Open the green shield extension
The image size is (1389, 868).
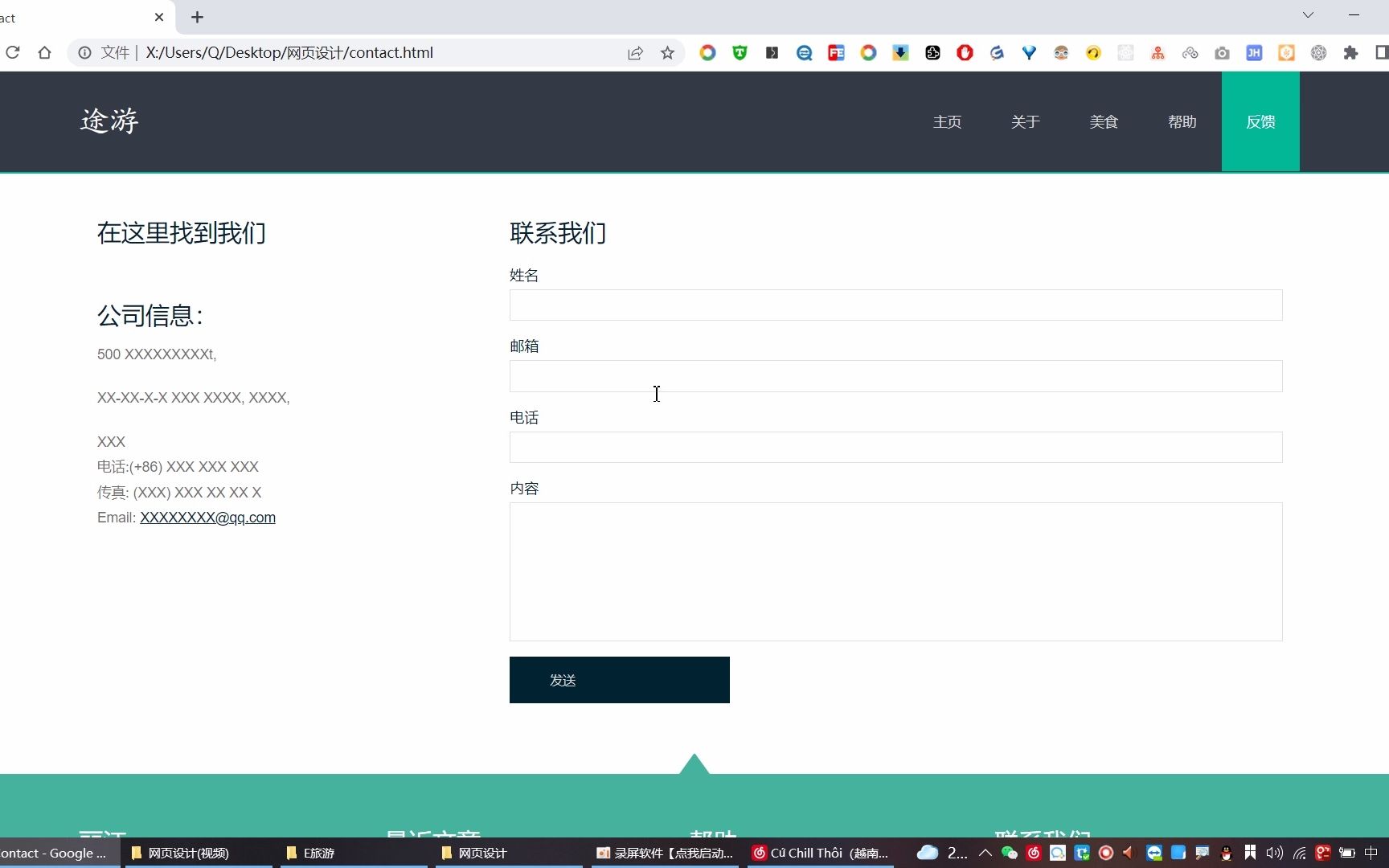coord(739,52)
